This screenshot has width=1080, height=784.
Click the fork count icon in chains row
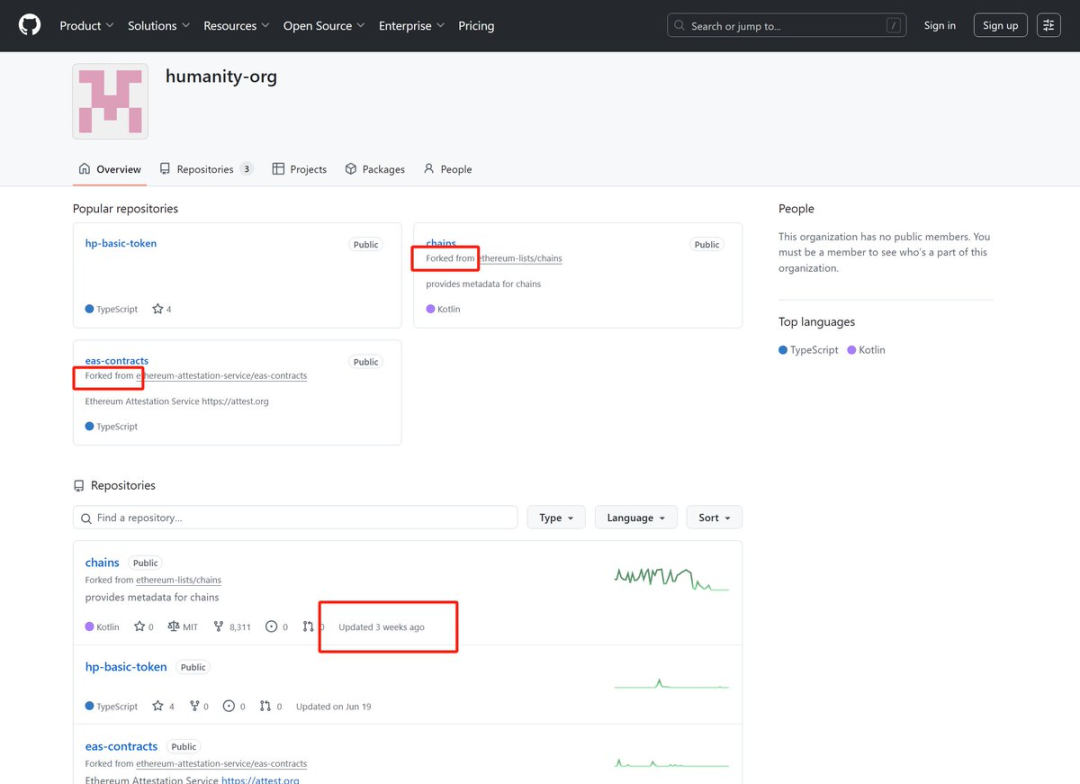coord(219,627)
